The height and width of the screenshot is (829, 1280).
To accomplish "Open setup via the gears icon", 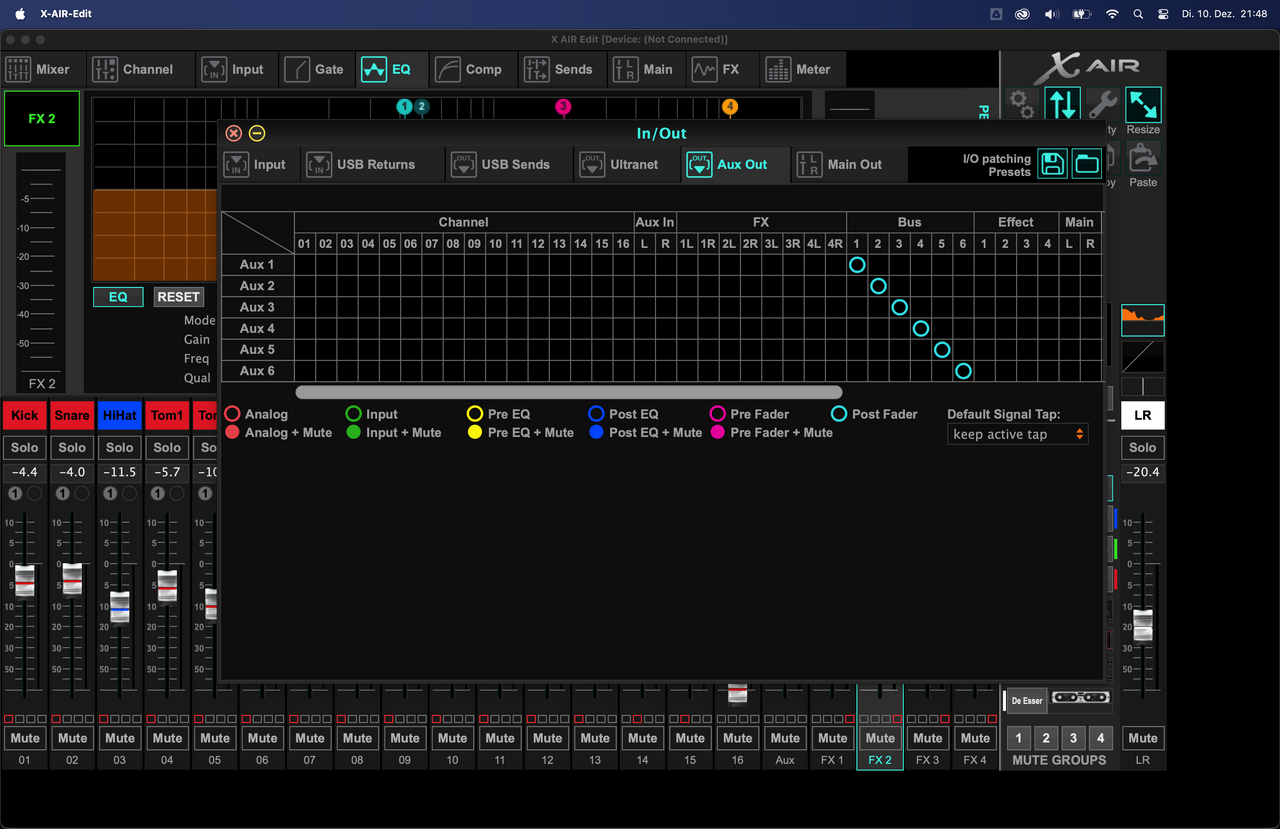I will coord(1021,104).
